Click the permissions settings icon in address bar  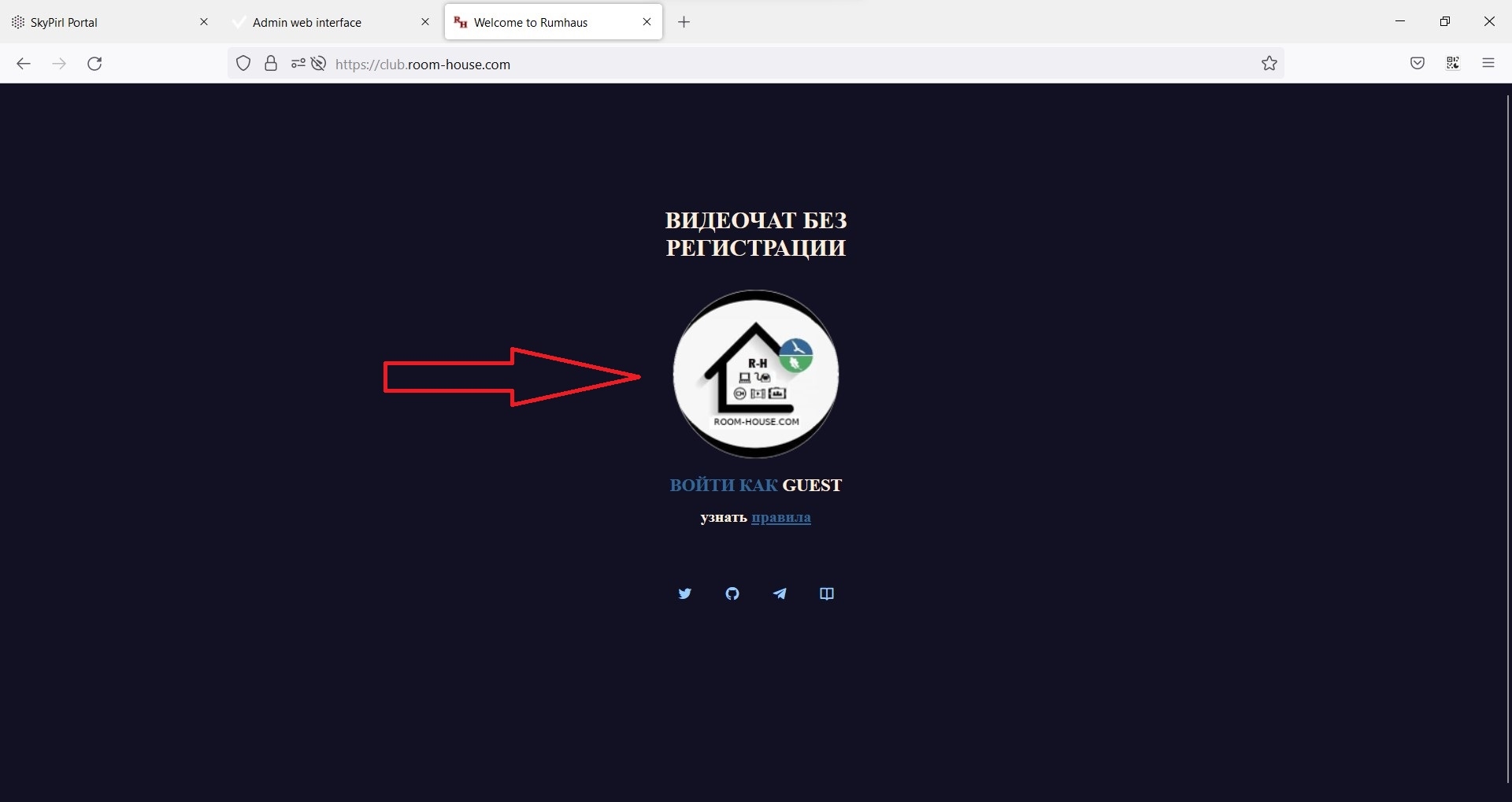pos(298,64)
